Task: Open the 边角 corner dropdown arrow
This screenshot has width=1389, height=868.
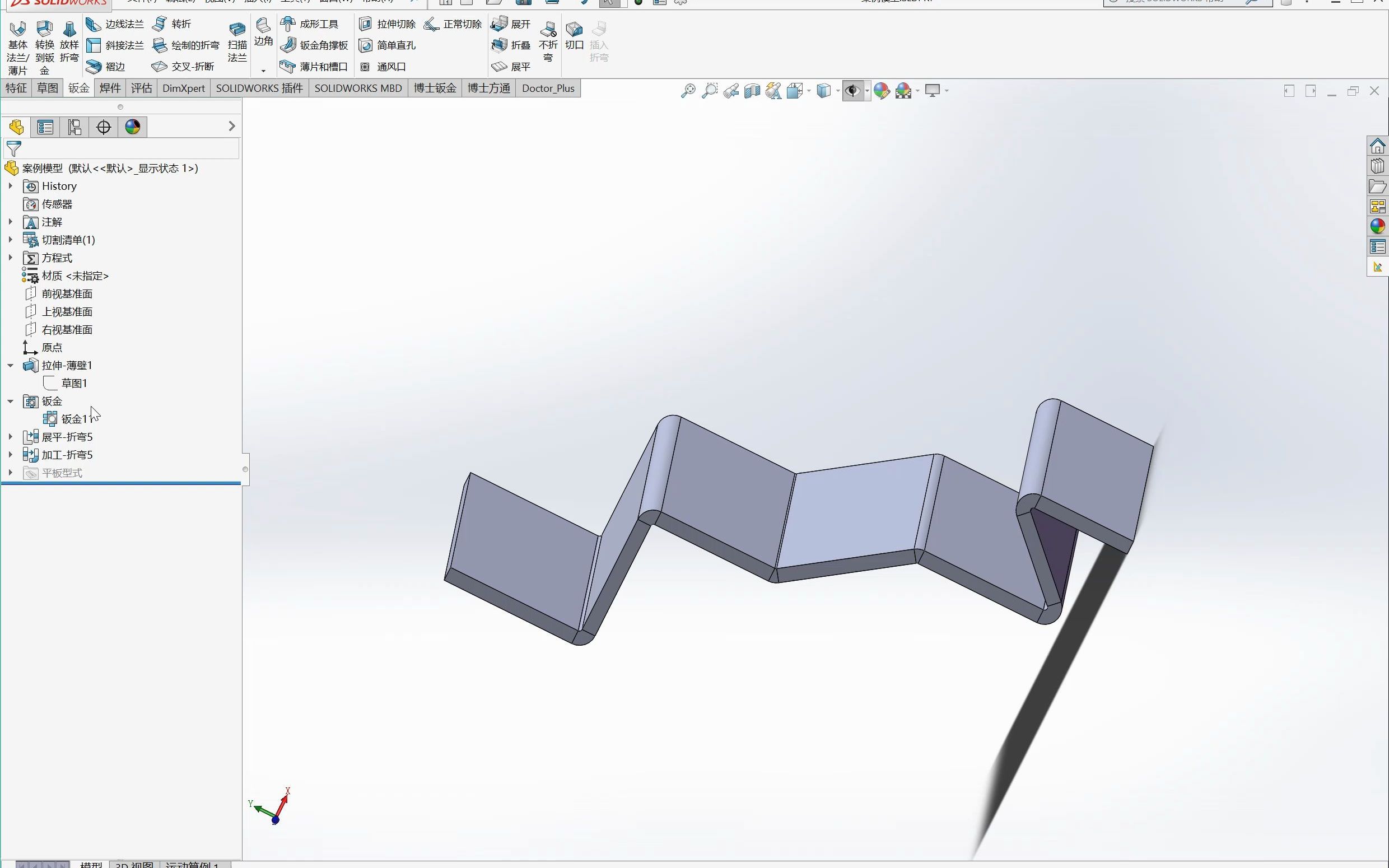Action: [x=263, y=71]
